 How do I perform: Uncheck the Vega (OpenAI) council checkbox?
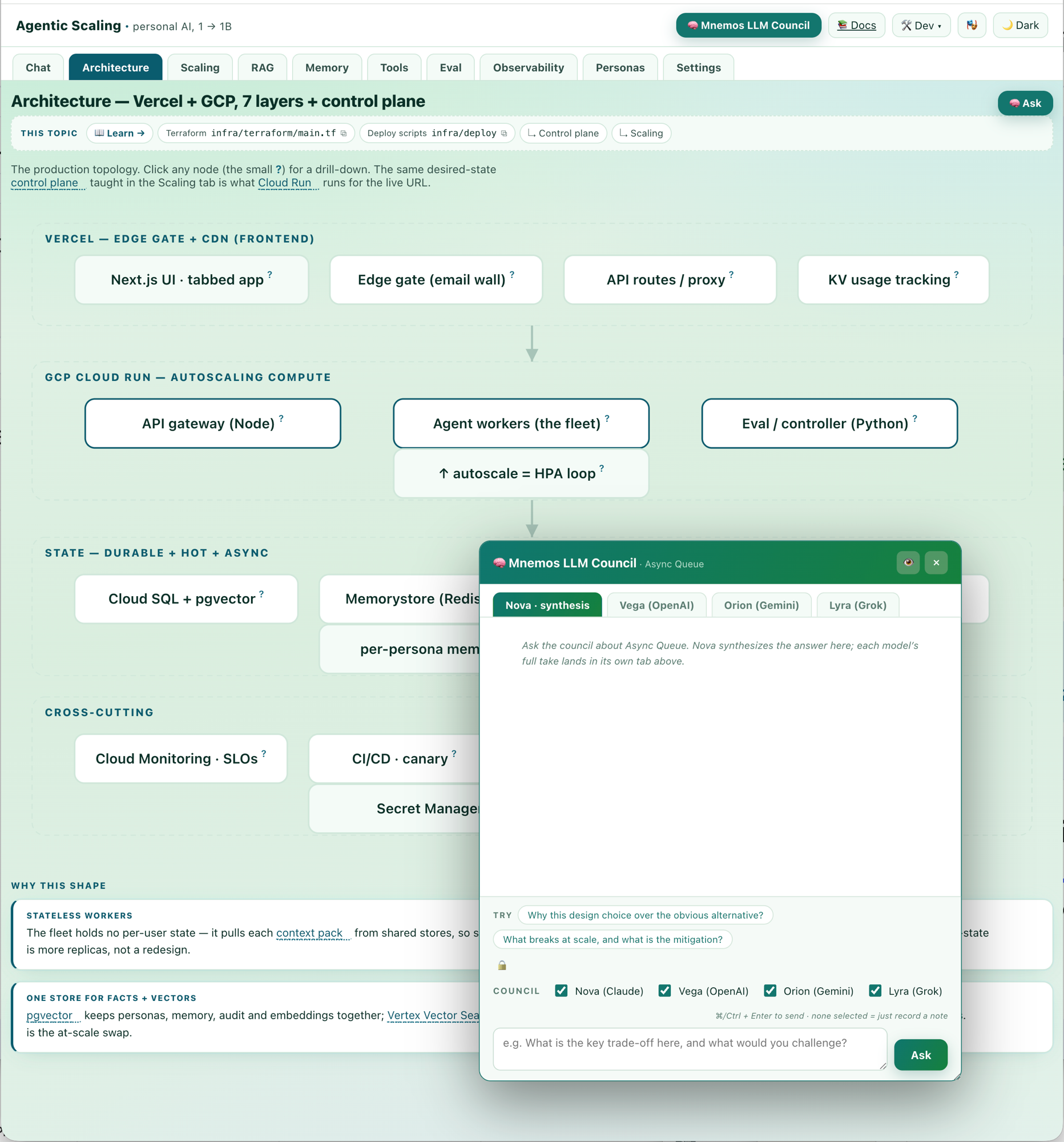click(x=664, y=990)
